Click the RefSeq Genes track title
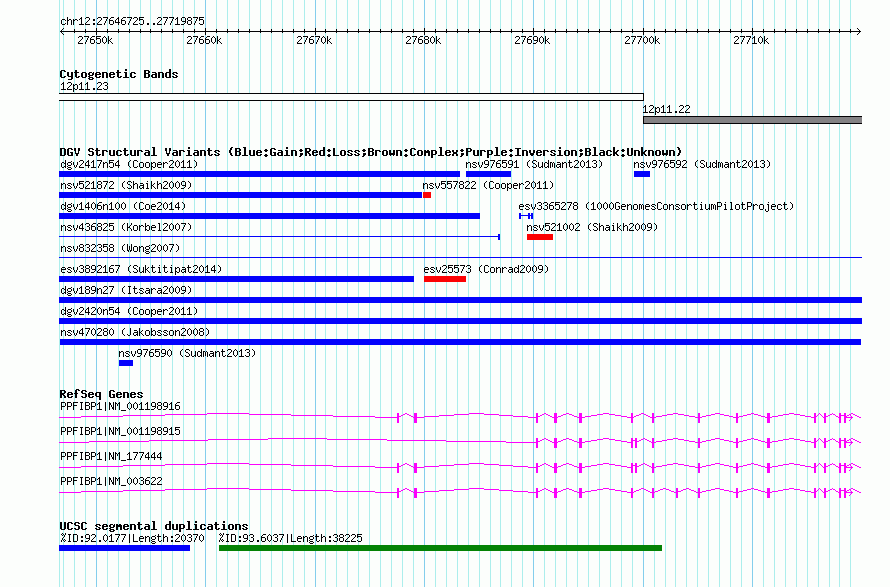Viewport: 890px width, 587px height. pyautogui.click(x=101, y=394)
